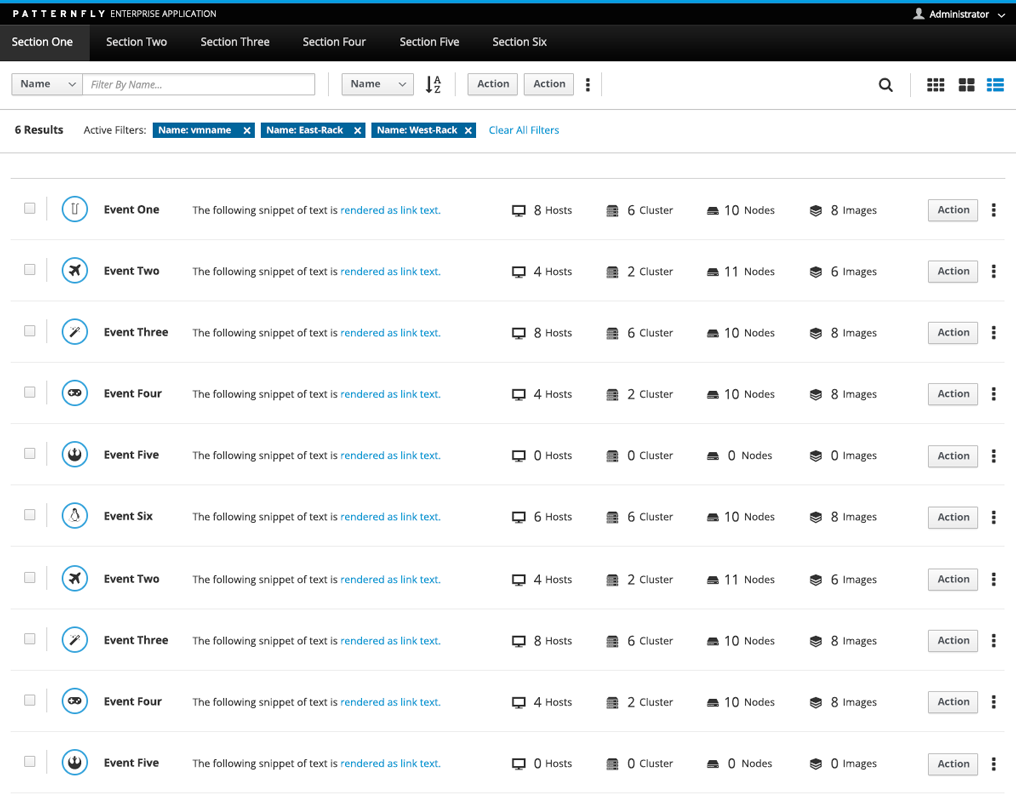Click the Clear All Filters link
Screen dimensions: 1016x800
[524, 130]
